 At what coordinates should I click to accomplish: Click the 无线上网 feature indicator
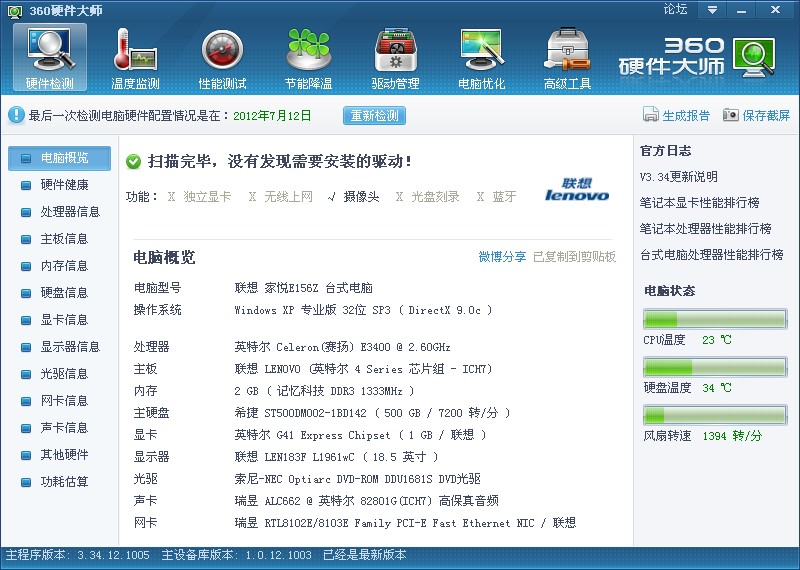point(280,196)
